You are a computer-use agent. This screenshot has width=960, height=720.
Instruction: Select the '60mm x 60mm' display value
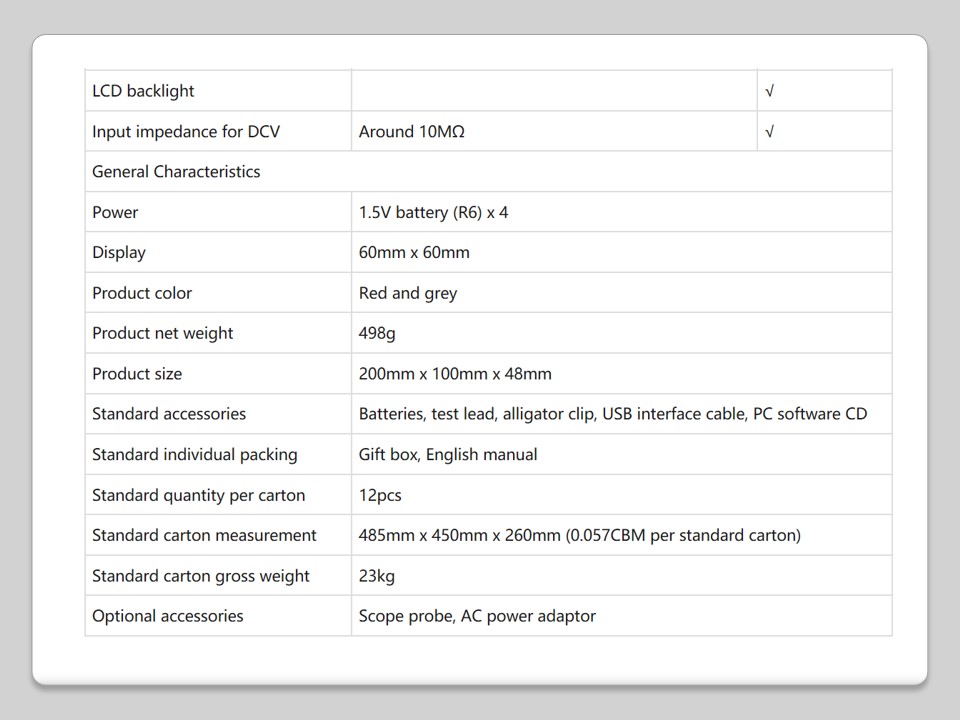(x=414, y=252)
